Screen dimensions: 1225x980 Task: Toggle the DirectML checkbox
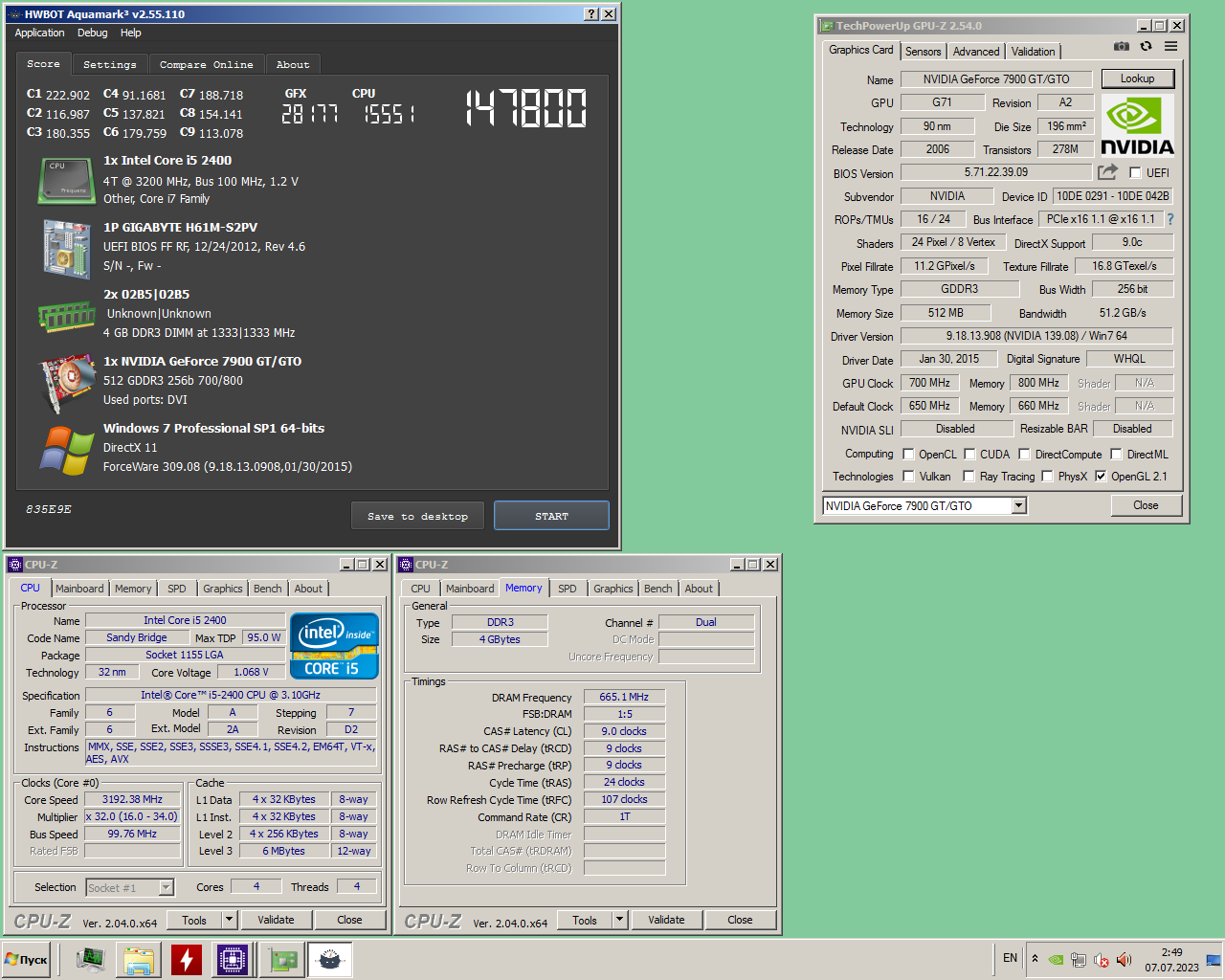point(1116,455)
